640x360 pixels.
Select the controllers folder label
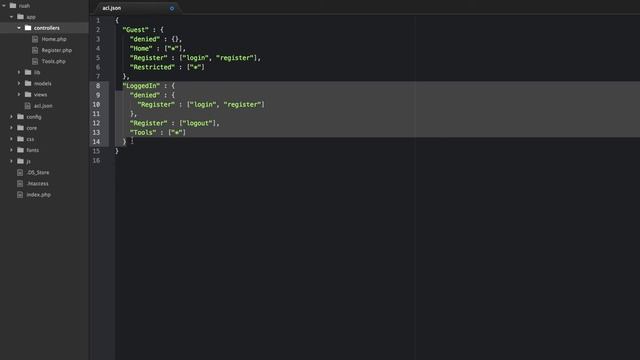coord(47,28)
